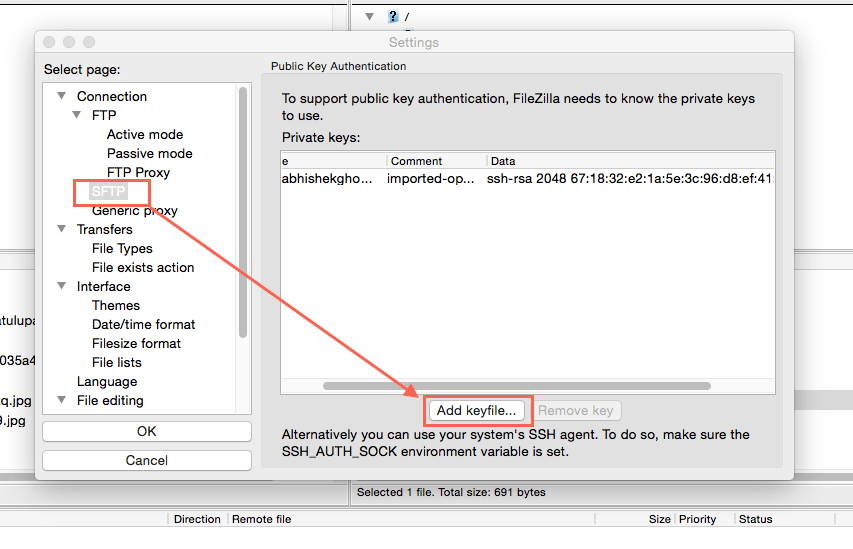
Task: Collapse the root directory node in main window
Action: (370, 16)
